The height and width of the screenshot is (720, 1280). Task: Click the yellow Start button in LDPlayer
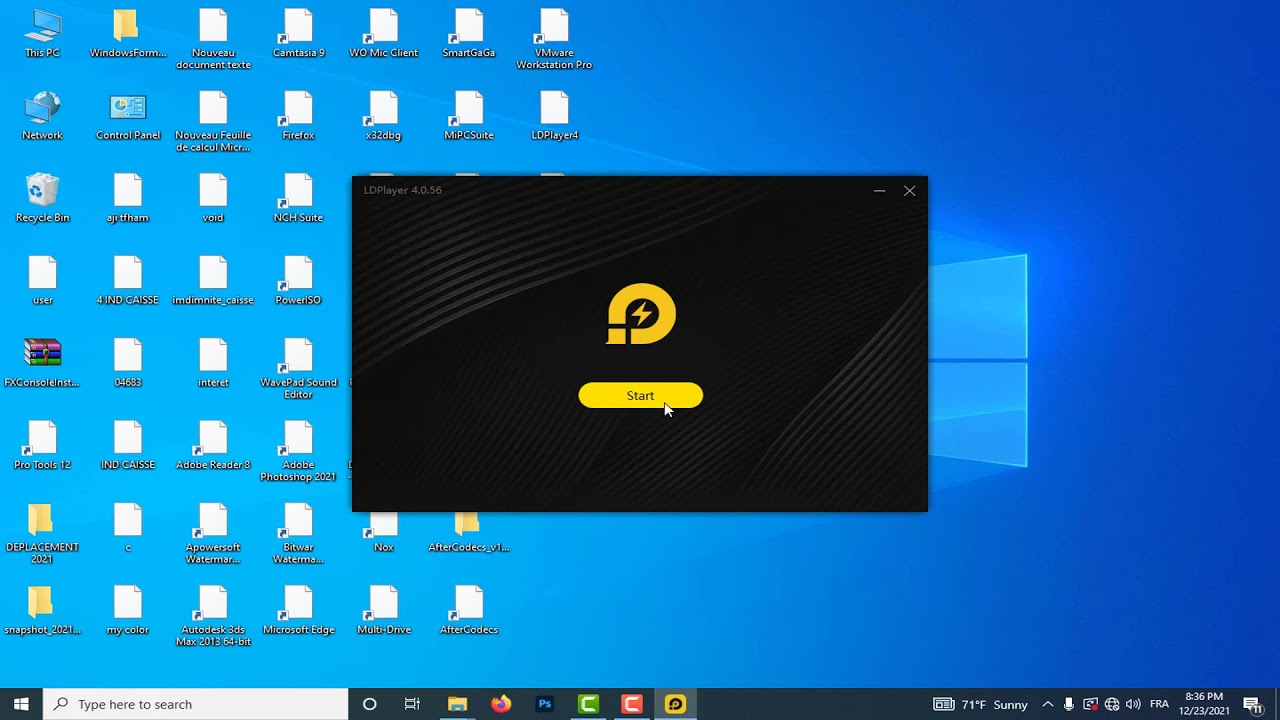640,396
